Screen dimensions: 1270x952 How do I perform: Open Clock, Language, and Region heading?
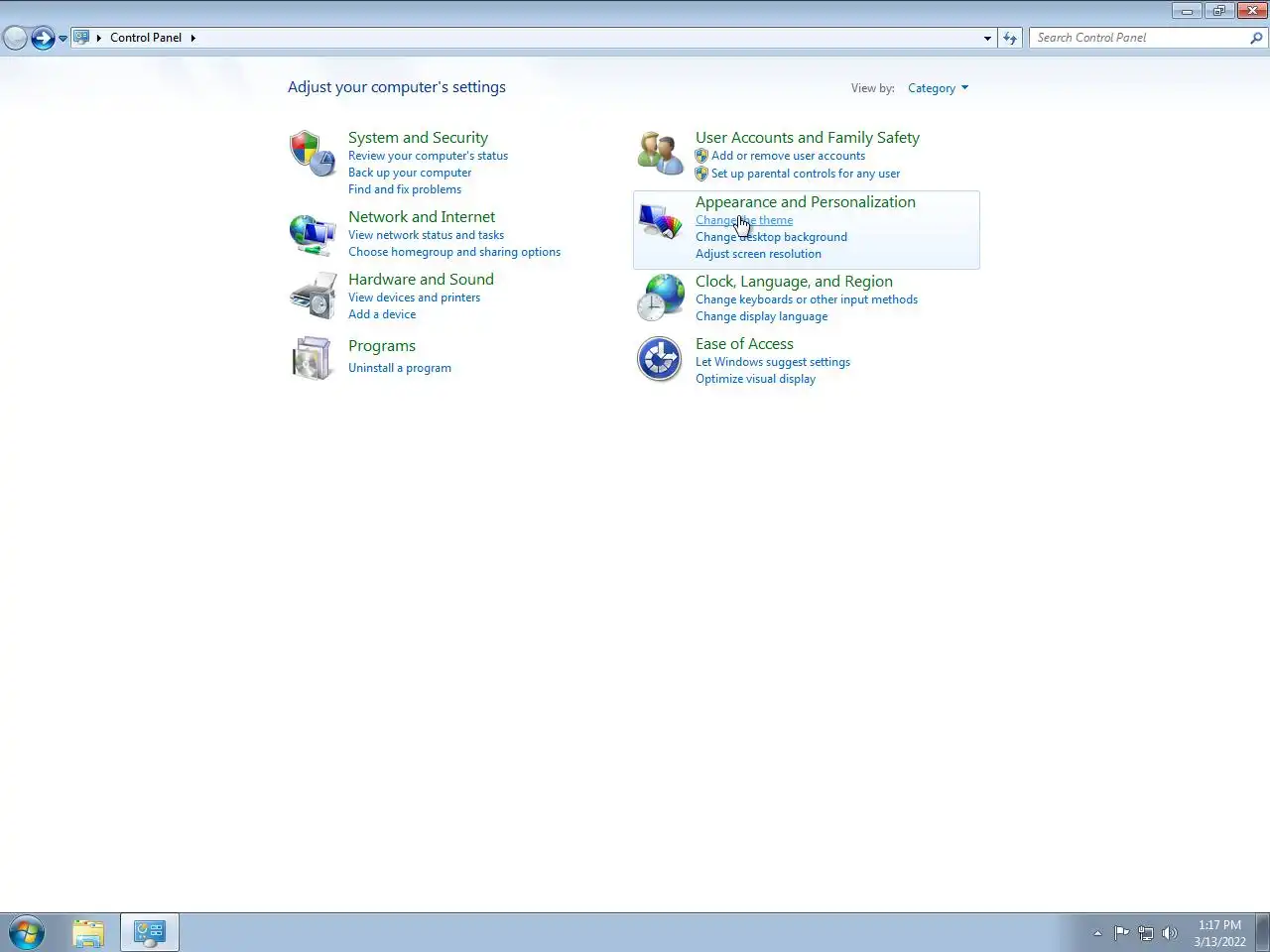[x=794, y=282]
